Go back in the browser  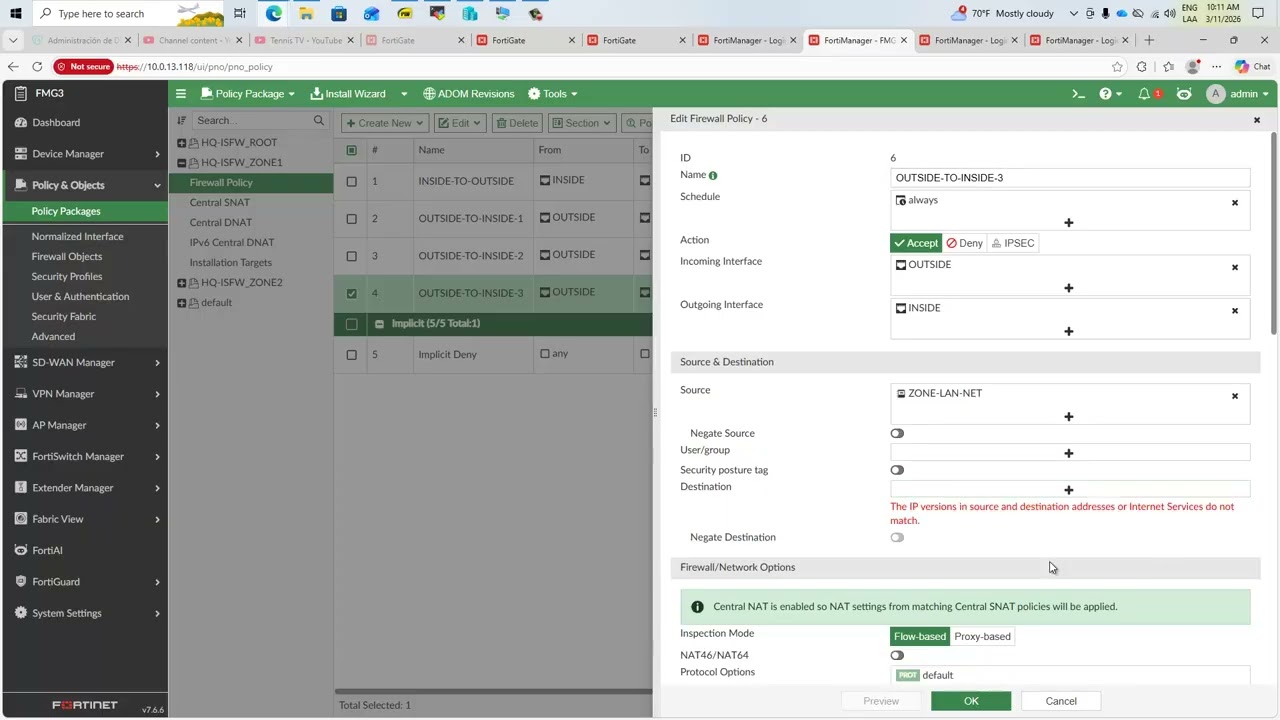point(13,67)
